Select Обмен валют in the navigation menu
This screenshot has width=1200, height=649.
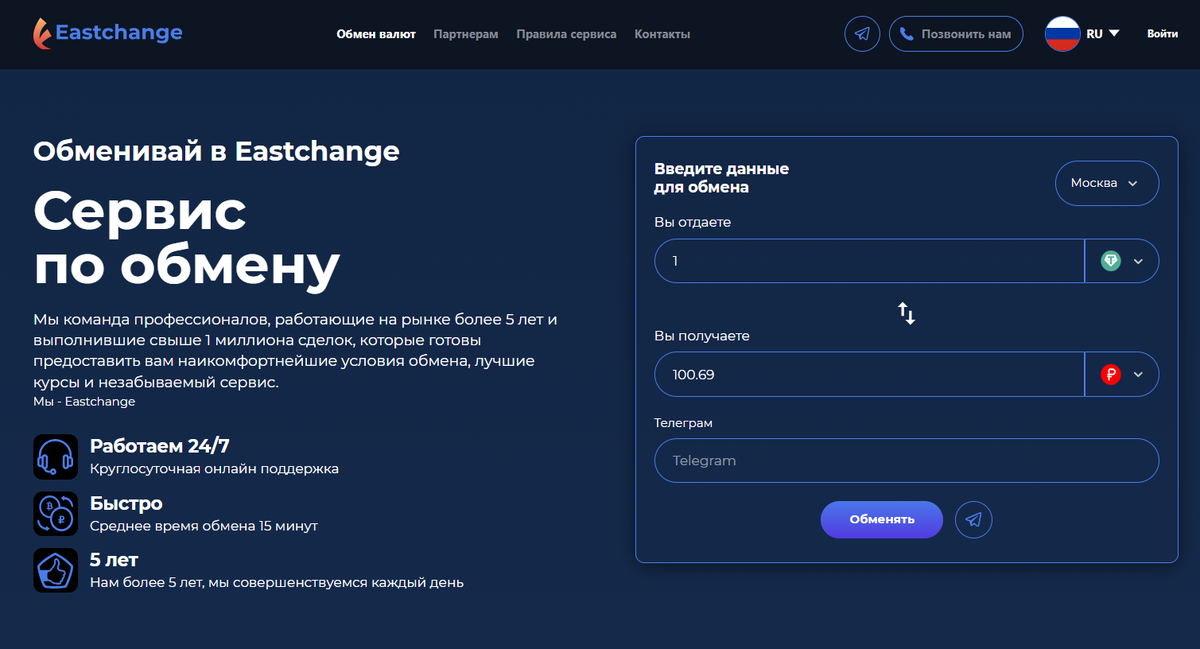[x=376, y=33]
